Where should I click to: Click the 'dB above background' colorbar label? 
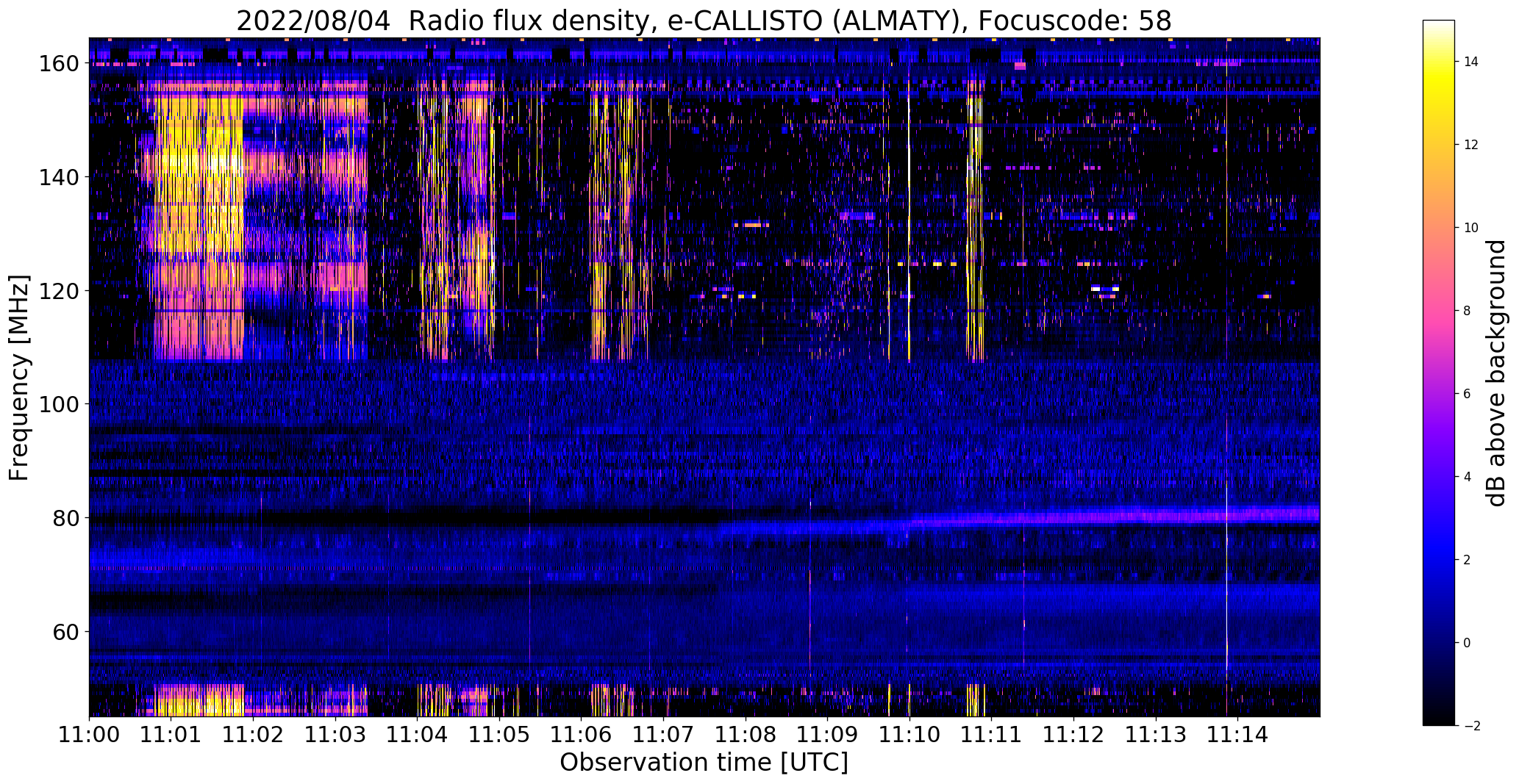coord(1496,373)
